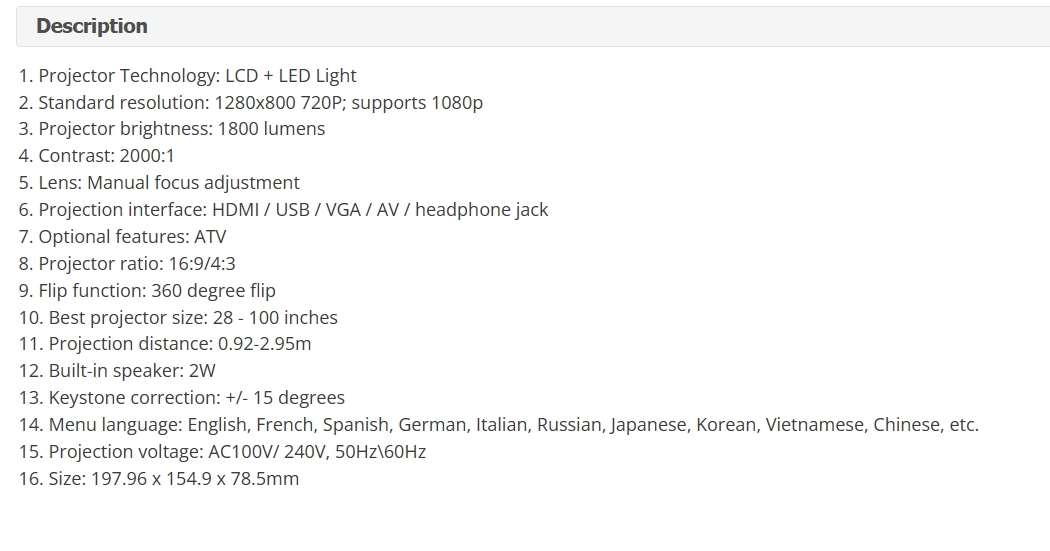1050x551 pixels.
Task: Click the Lens manual focus adjustment line
Action: [159, 183]
